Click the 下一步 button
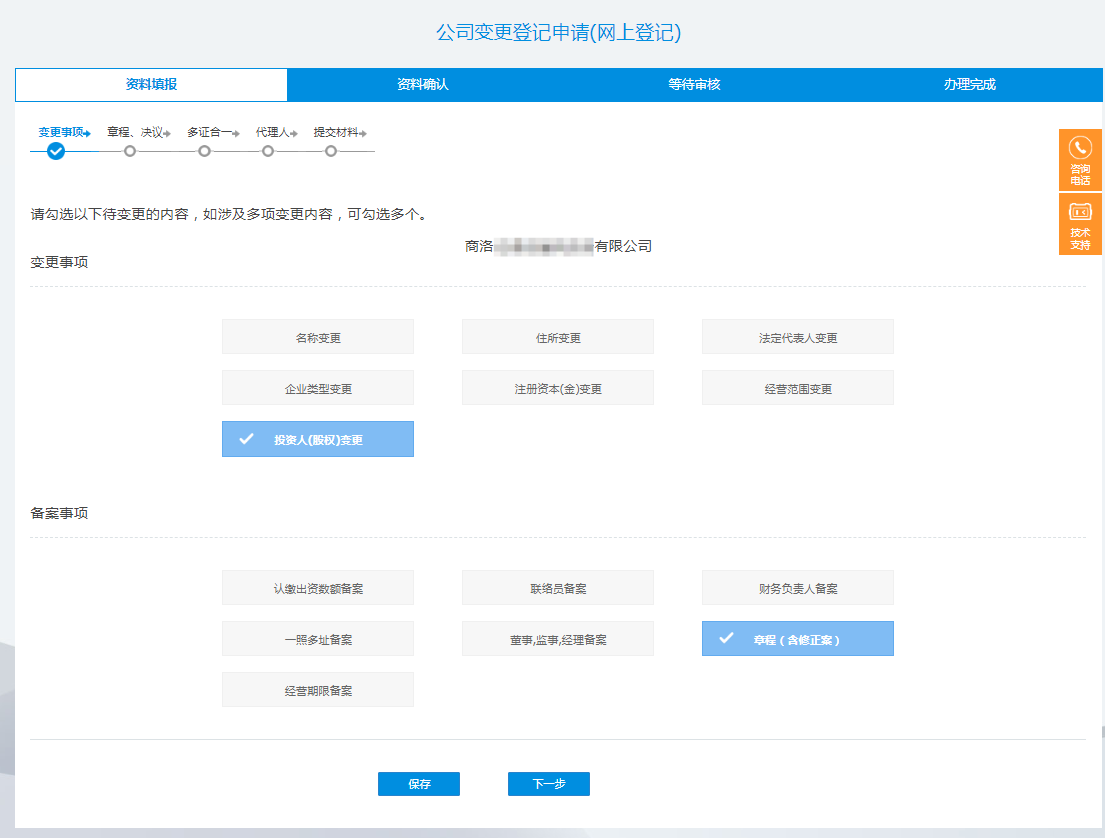Viewport: 1105px width, 838px height. [548, 784]
